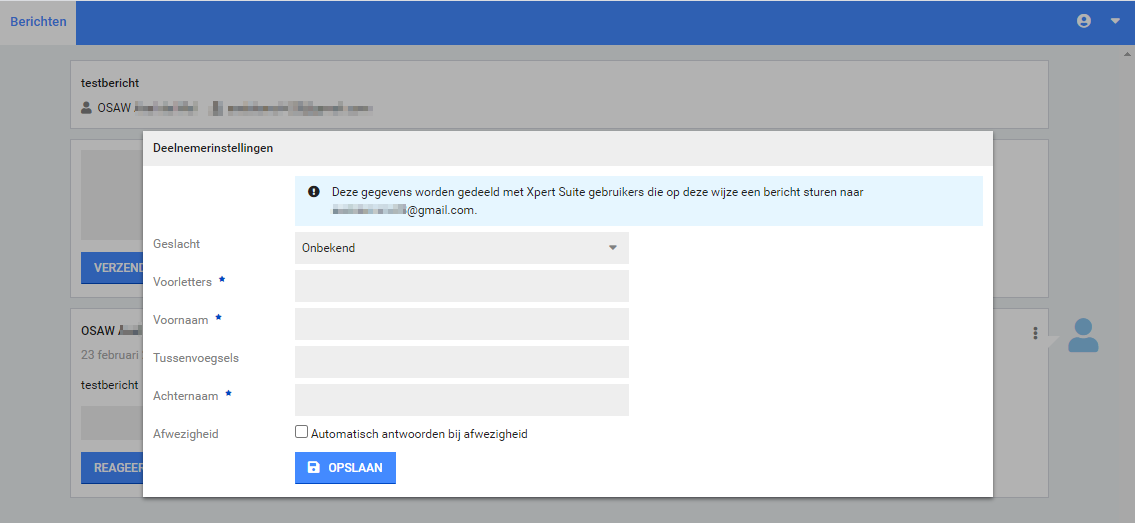Screen dimensions: 1135x523
Task: Click the exclamation info icon in notice
Action: (314, 192)
